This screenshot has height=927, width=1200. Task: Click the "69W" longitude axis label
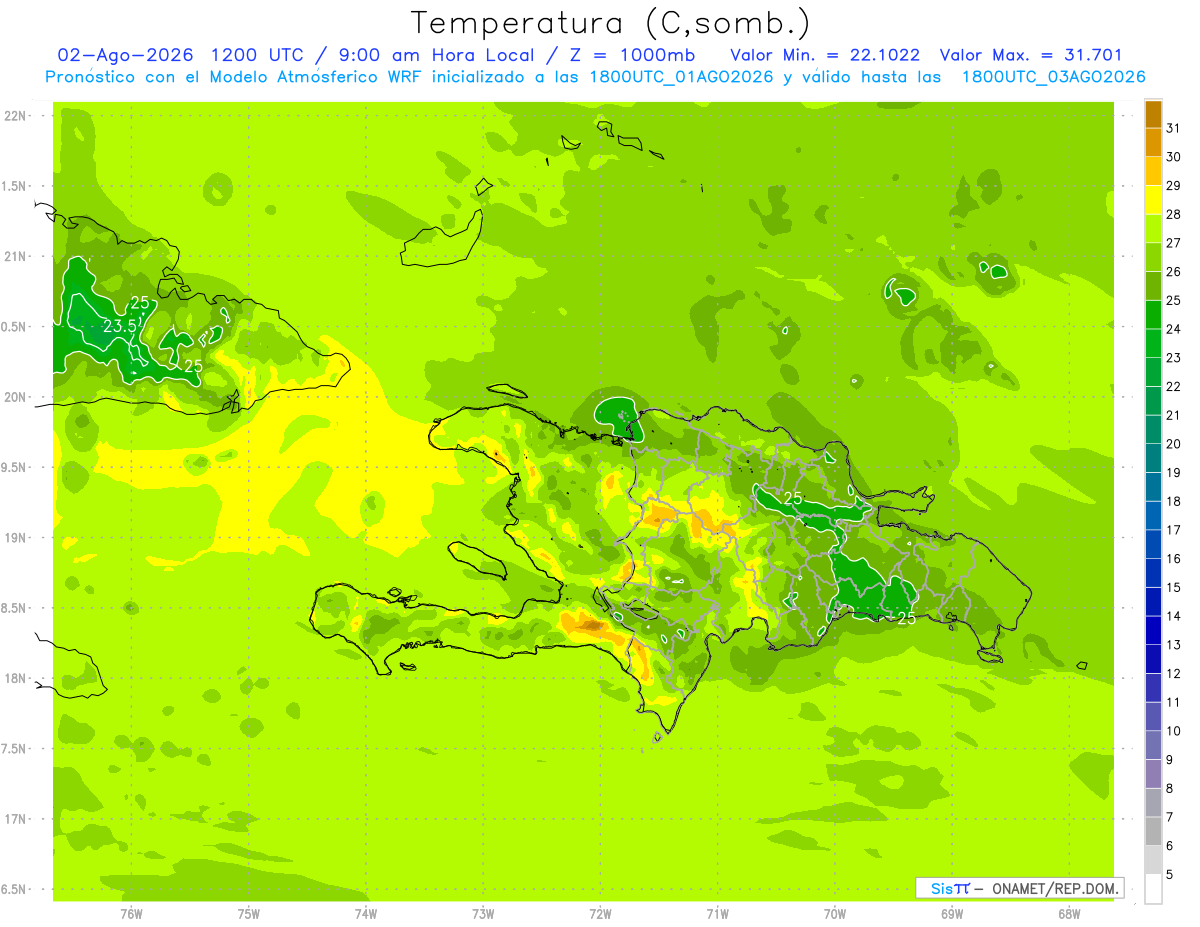(952, 913)
